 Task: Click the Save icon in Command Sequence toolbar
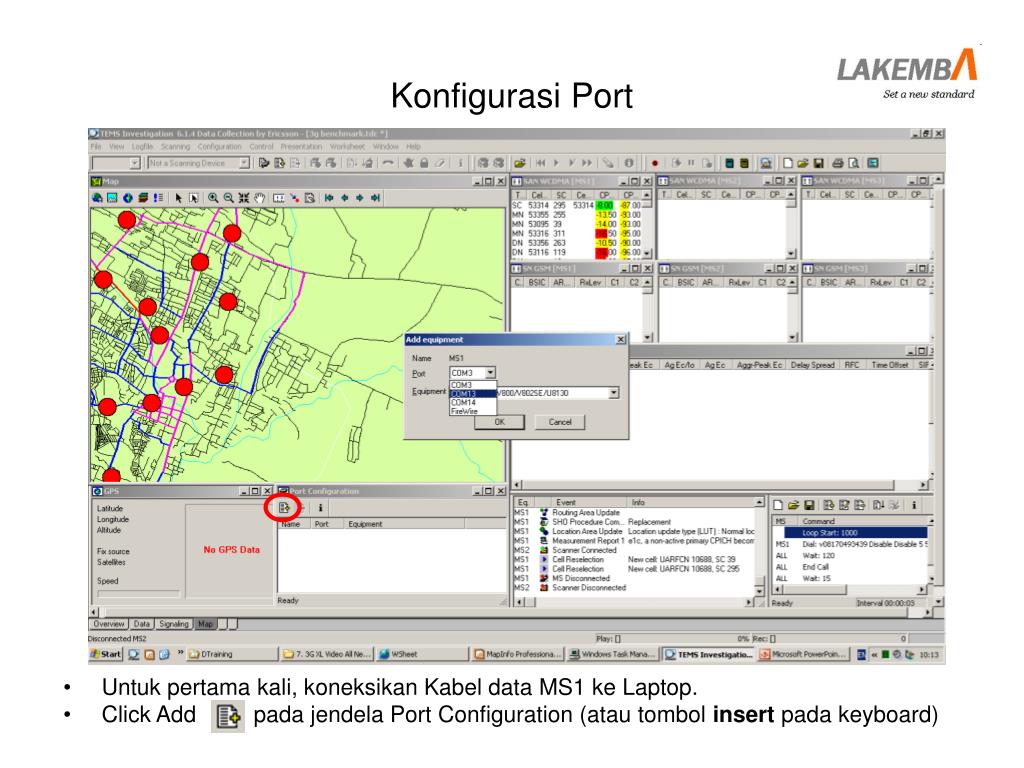click(809, 505)
